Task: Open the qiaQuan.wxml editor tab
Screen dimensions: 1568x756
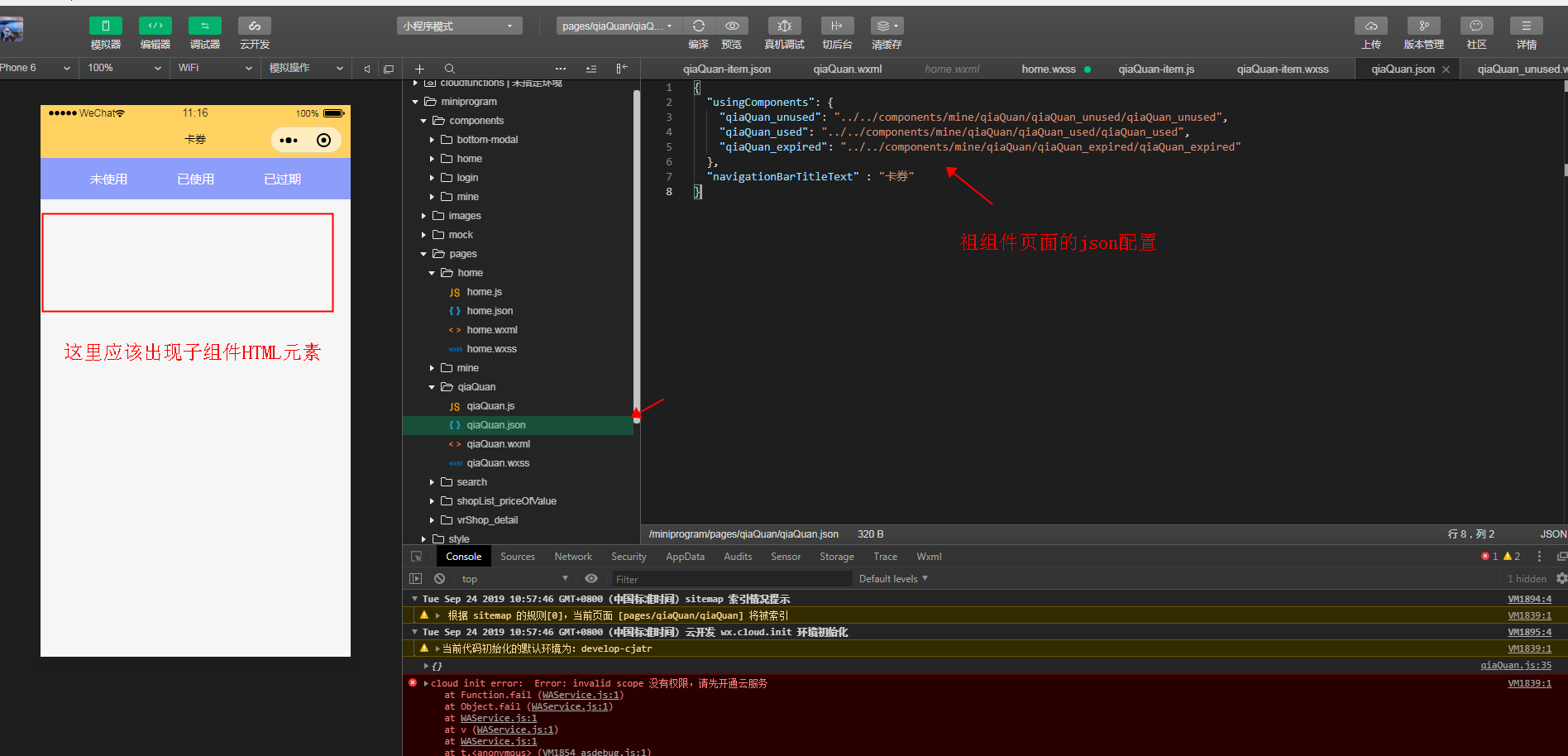Action: 847,69
